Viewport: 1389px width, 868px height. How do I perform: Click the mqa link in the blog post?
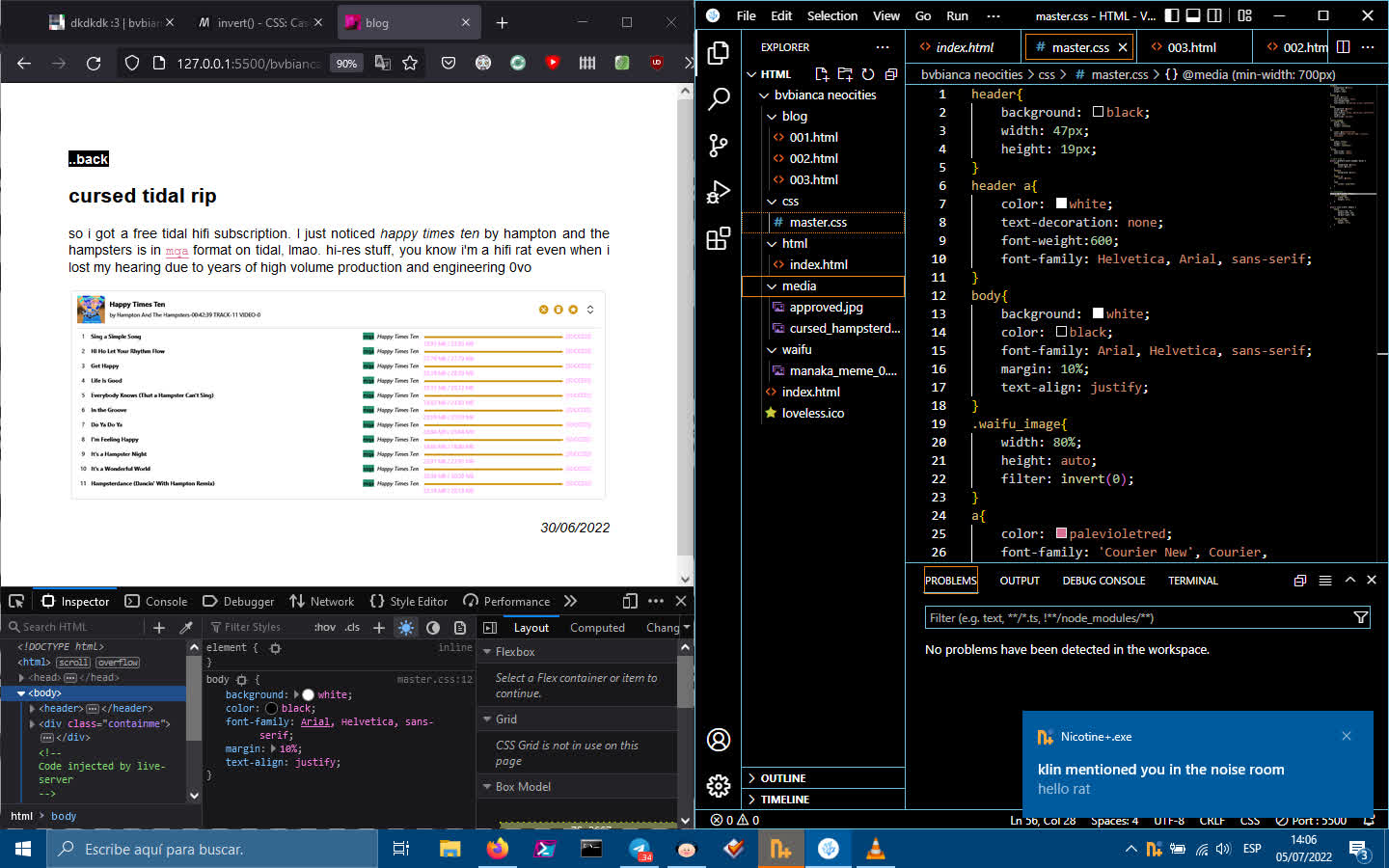tap(177, 251)
